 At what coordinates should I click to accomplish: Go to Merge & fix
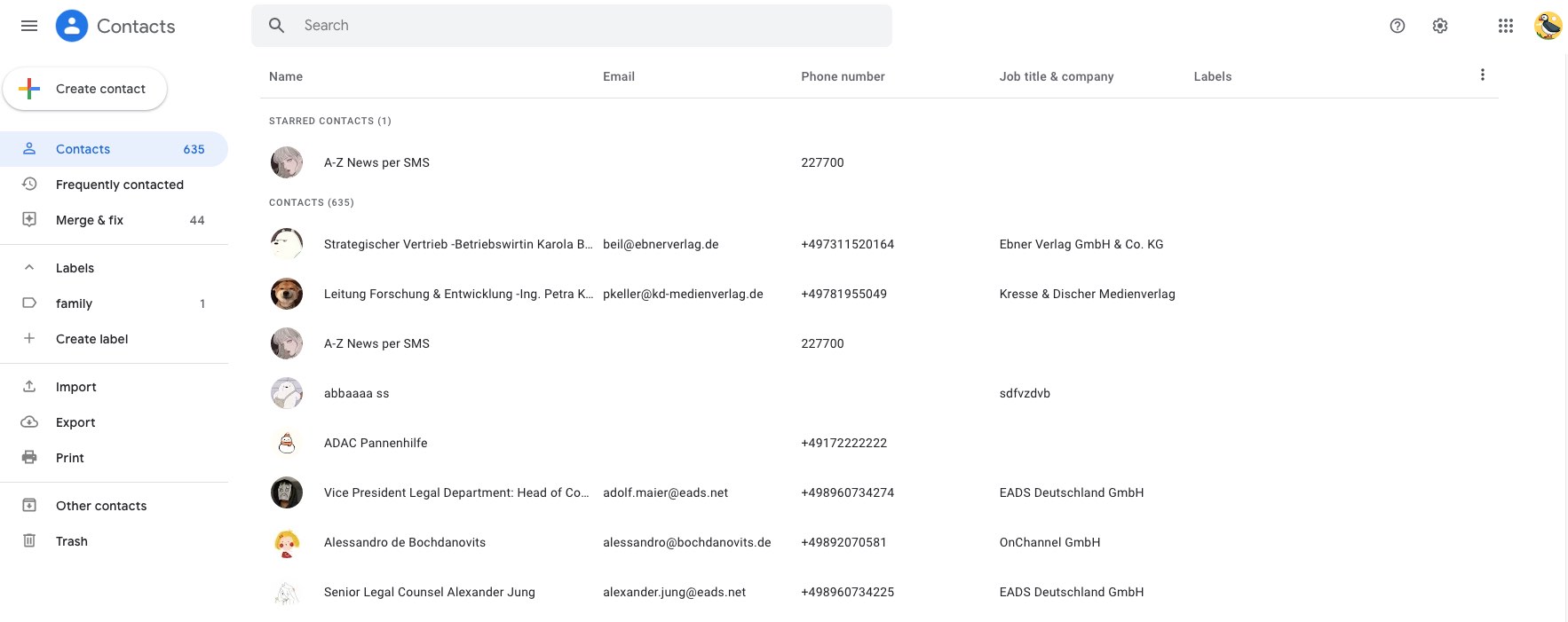(x=90, y=220)
